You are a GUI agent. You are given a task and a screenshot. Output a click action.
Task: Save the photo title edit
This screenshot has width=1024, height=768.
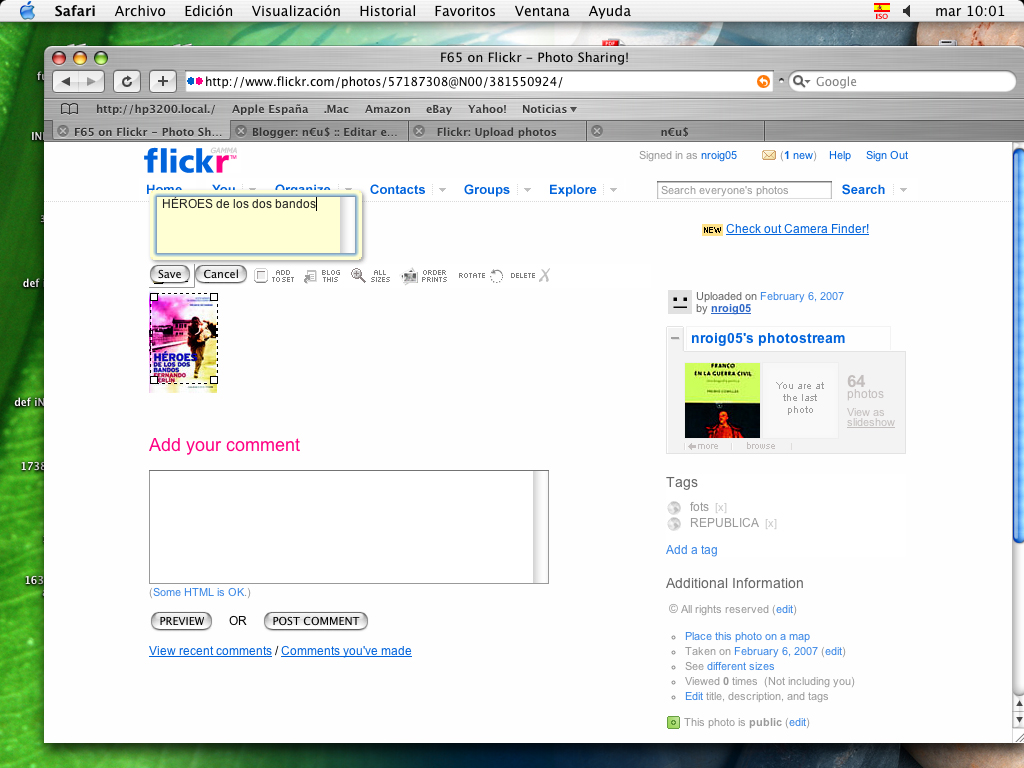point(170,274)
